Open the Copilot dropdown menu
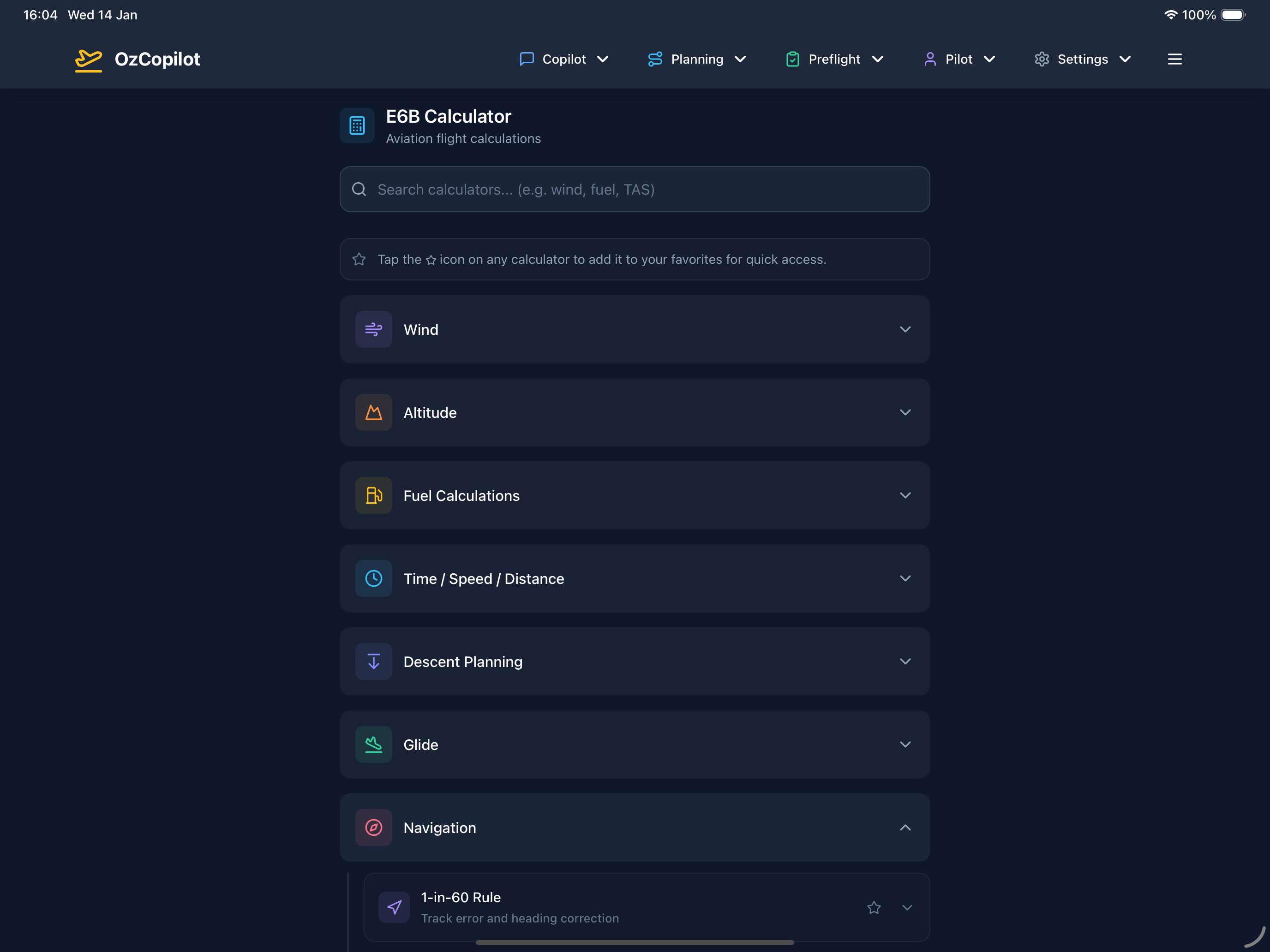This screenshot has width=1270, height=952. pyautogui.click(x=564, y=59)
